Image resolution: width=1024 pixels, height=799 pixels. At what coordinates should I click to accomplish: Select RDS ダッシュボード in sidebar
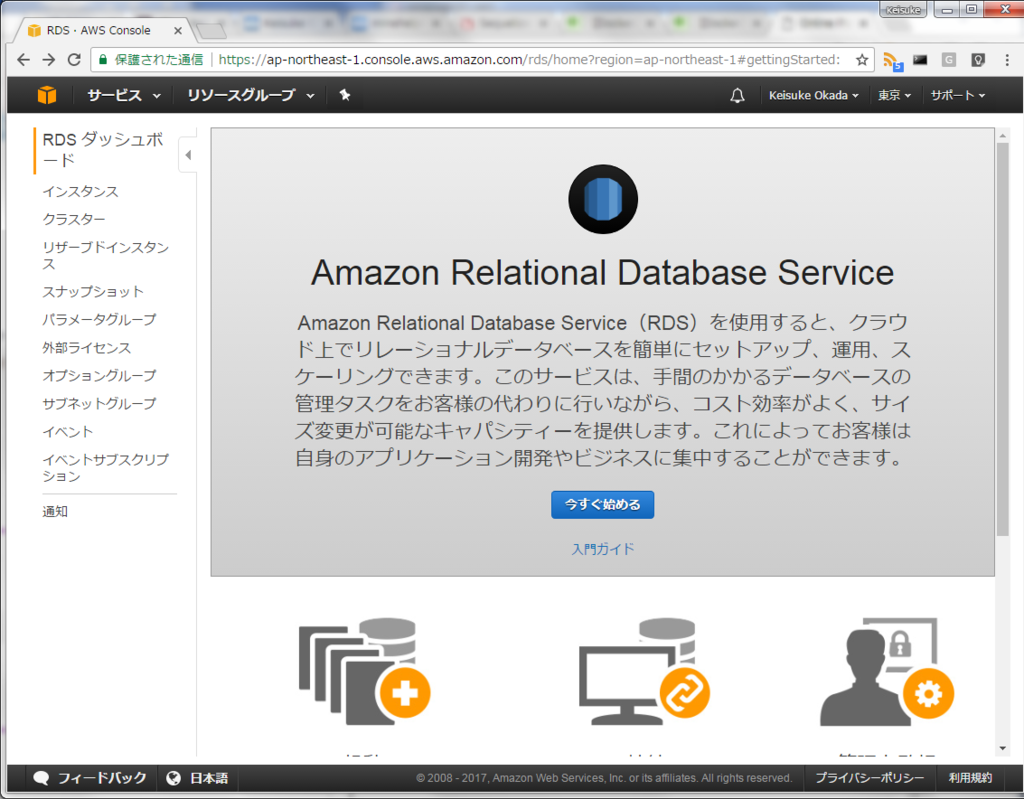103,150
